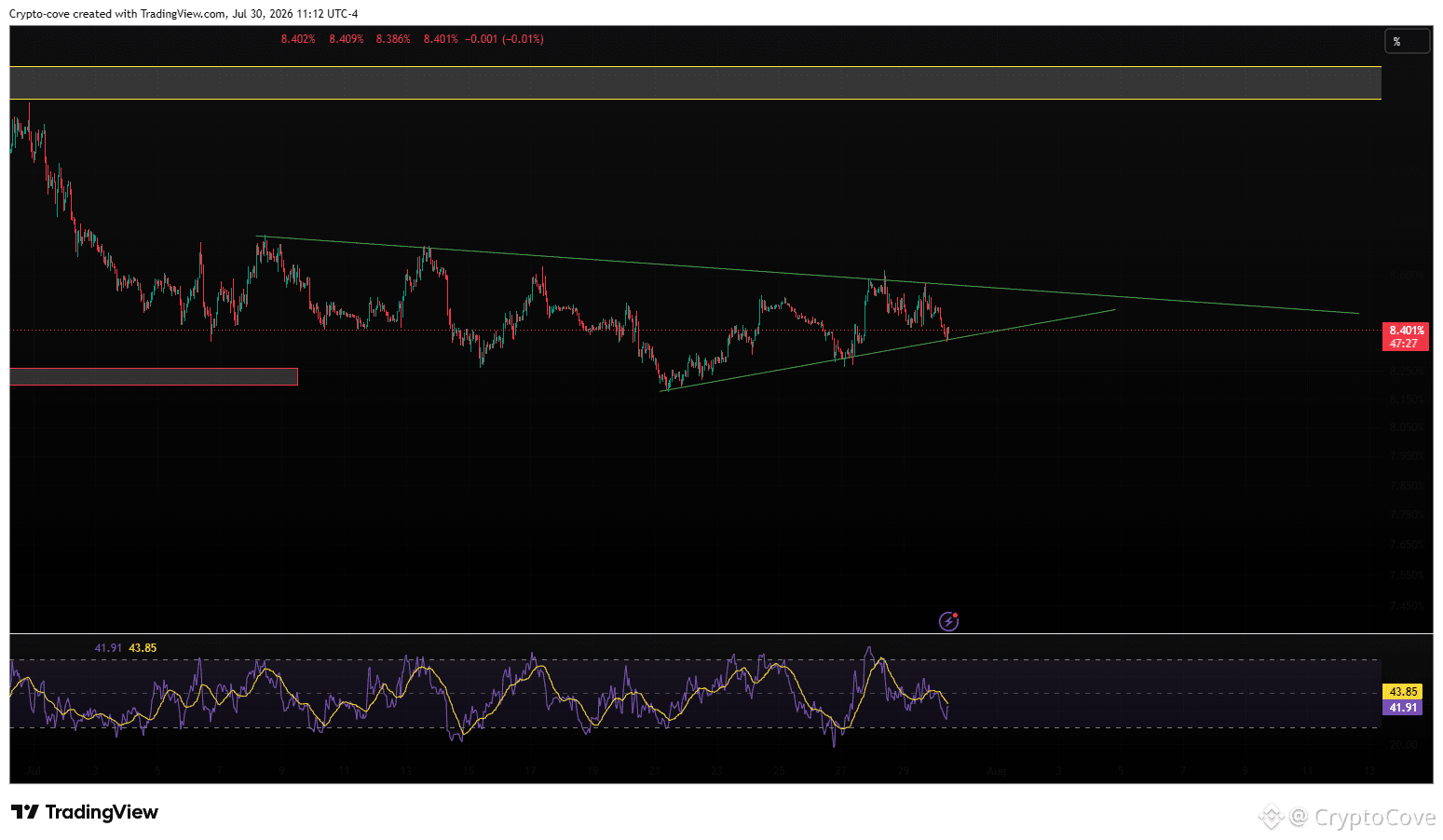The width and height of the screenshot is (1443, 840).
Task: Click the Jul label on the time axis
Action: pos(34,771)
